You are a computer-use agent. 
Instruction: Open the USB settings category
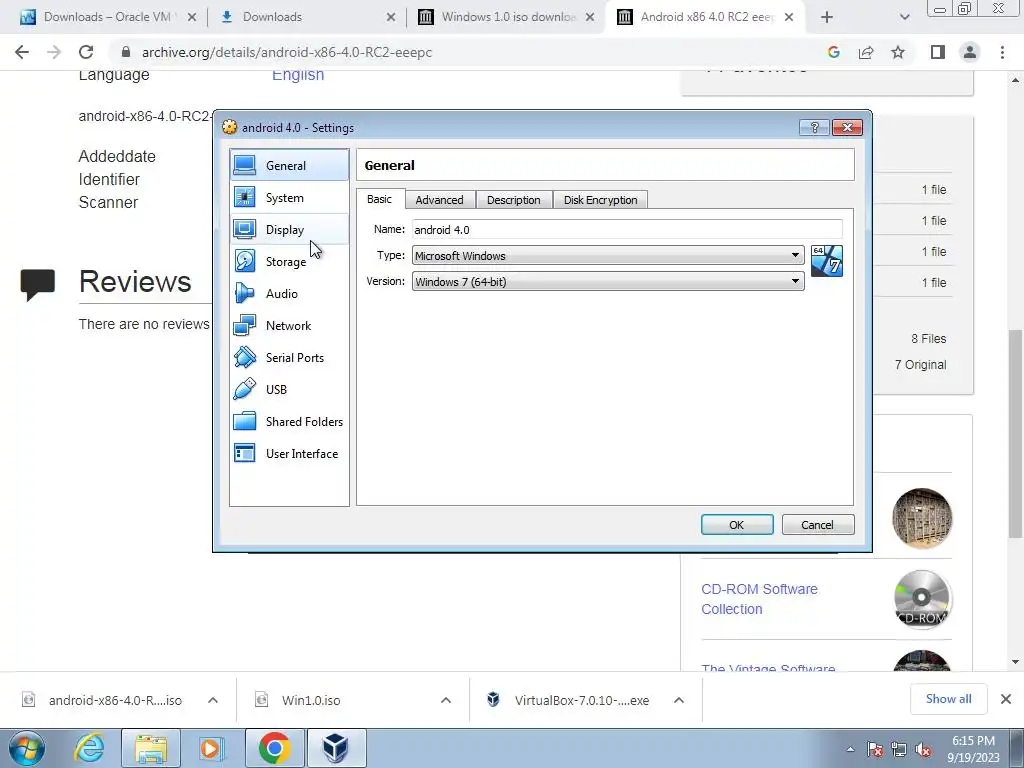[289, 389]
